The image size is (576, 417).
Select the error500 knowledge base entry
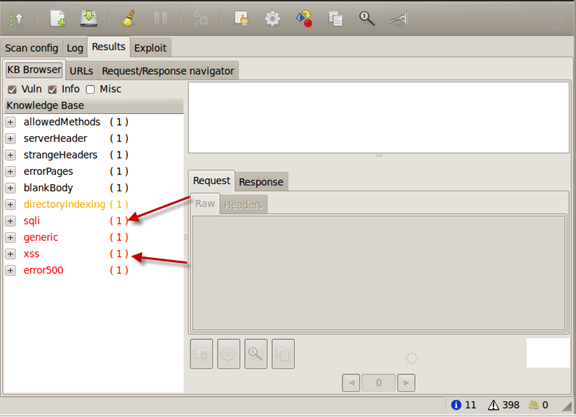[x=43, y=270]
